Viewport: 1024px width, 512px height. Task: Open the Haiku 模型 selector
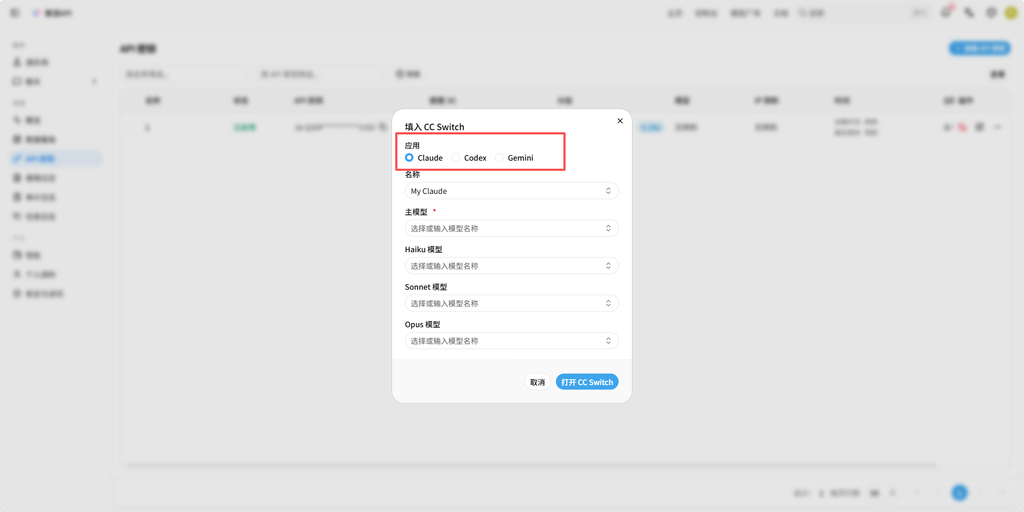point(511,266)
